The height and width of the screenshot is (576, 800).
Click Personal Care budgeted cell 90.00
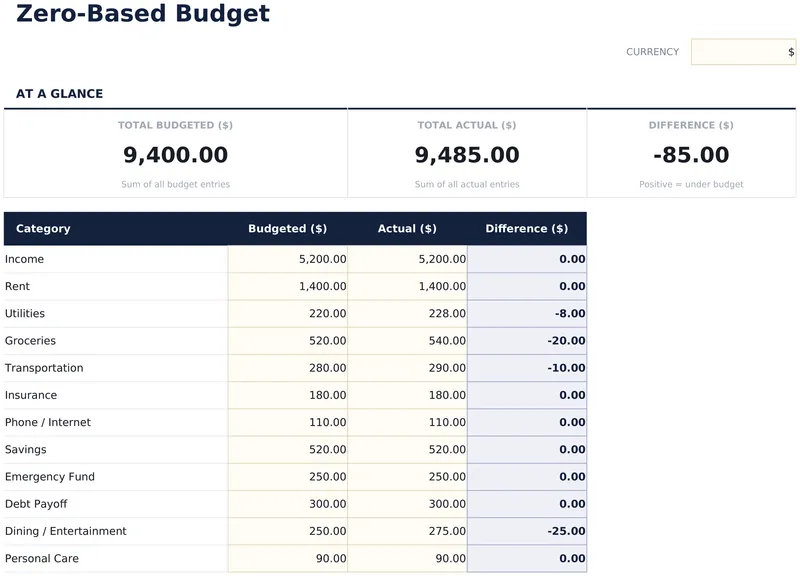tap(288, 559)
